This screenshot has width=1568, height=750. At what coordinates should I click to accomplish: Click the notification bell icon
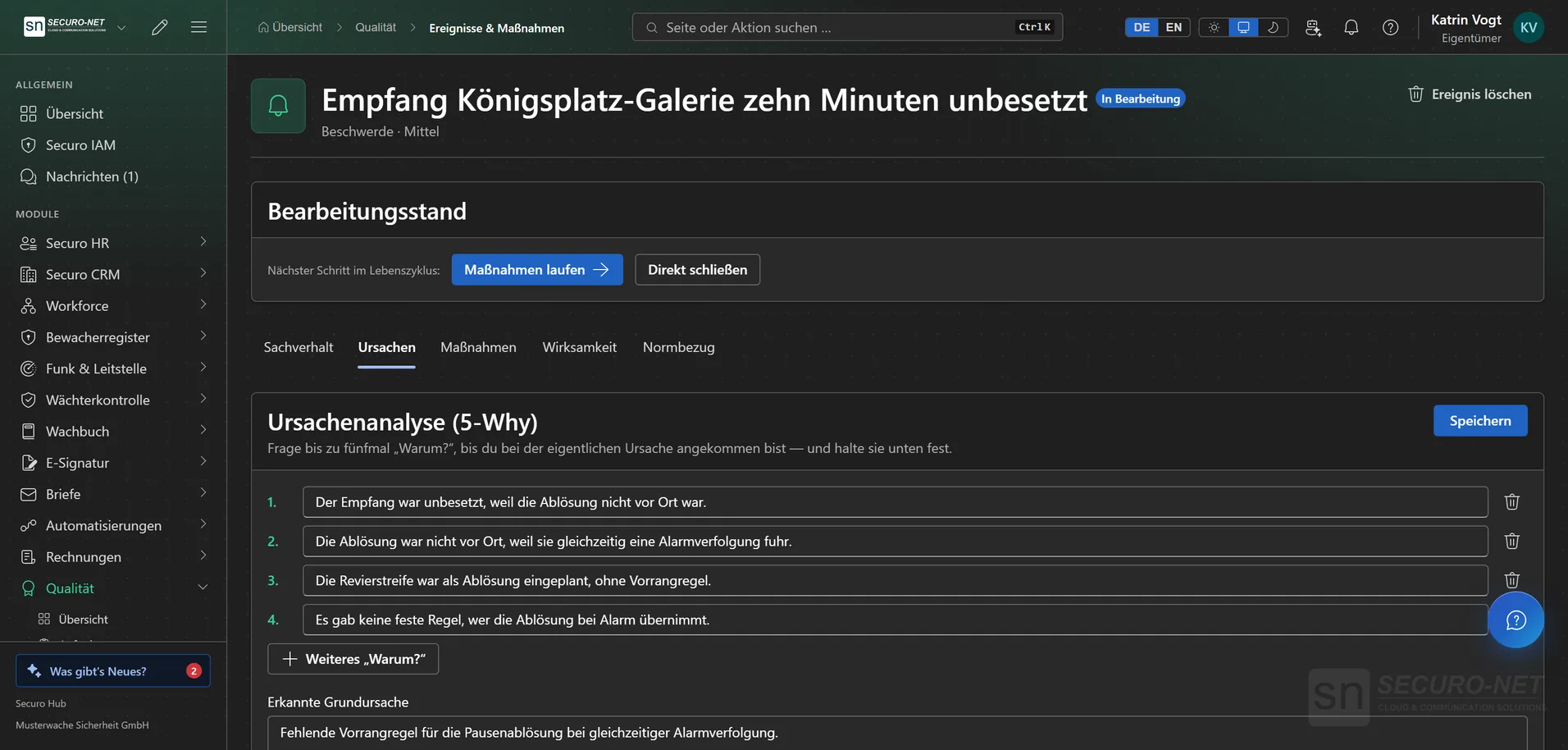(x=1351, y=27)
